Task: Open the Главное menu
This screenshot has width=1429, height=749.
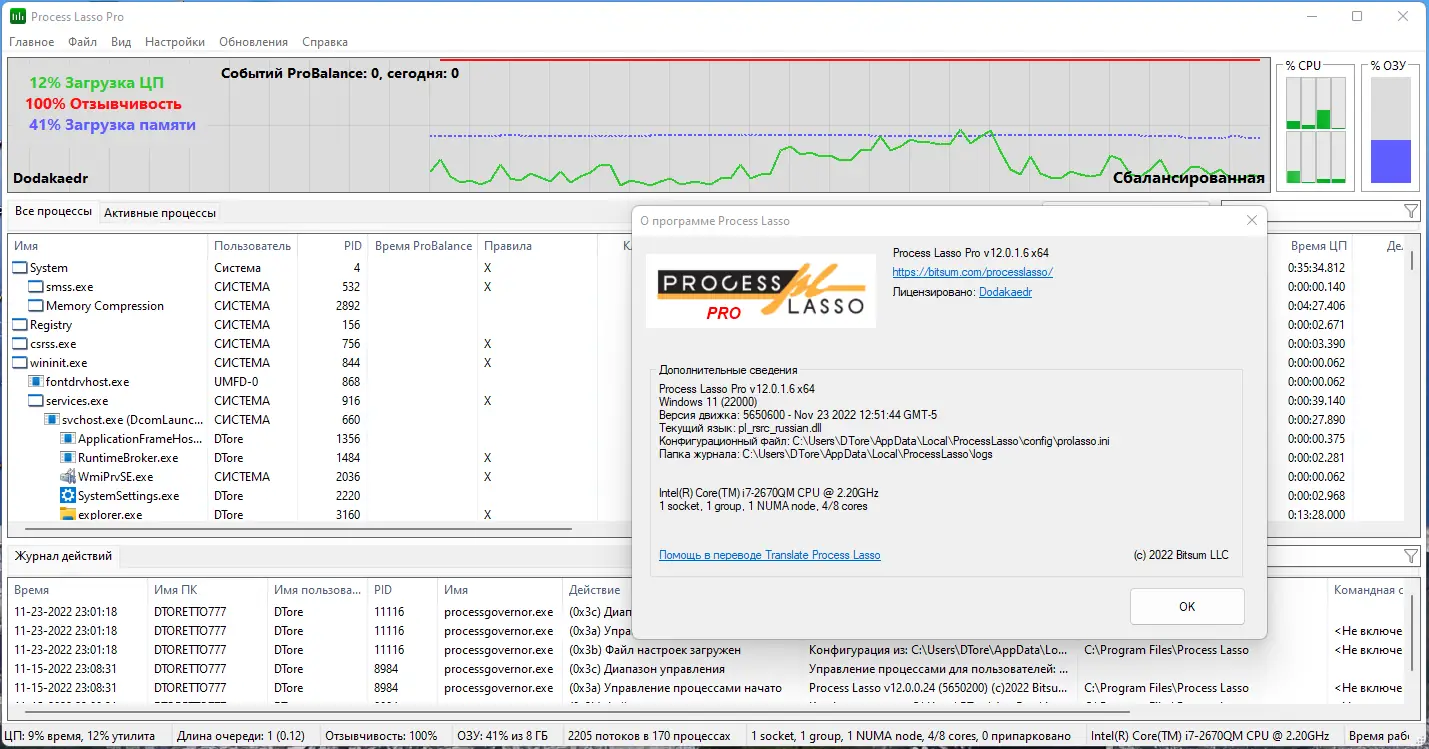Action: pos(32,42)
